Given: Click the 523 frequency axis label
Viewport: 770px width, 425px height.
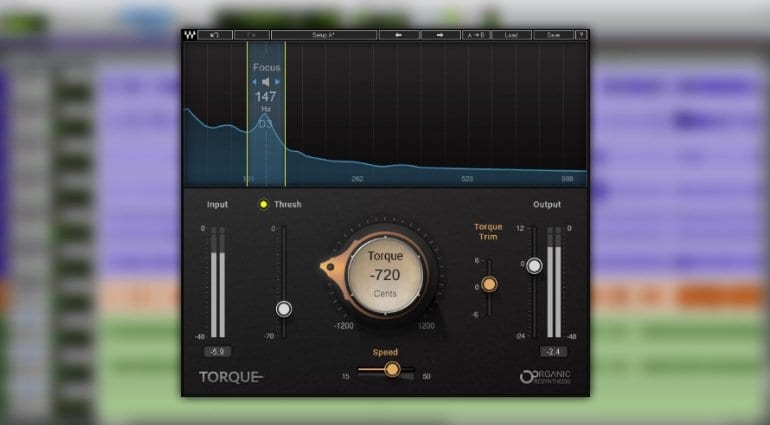Looking at the screenshot, I should click(467, 179).
